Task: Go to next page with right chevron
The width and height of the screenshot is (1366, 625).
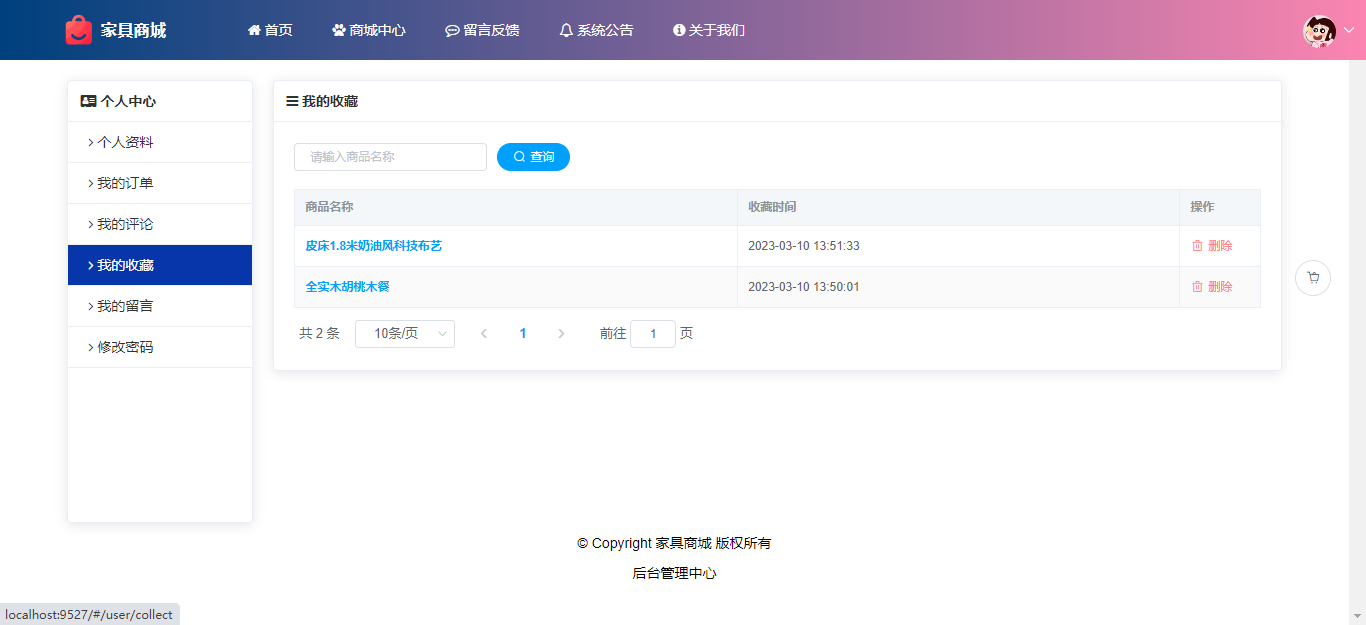Action: (561, 334)
